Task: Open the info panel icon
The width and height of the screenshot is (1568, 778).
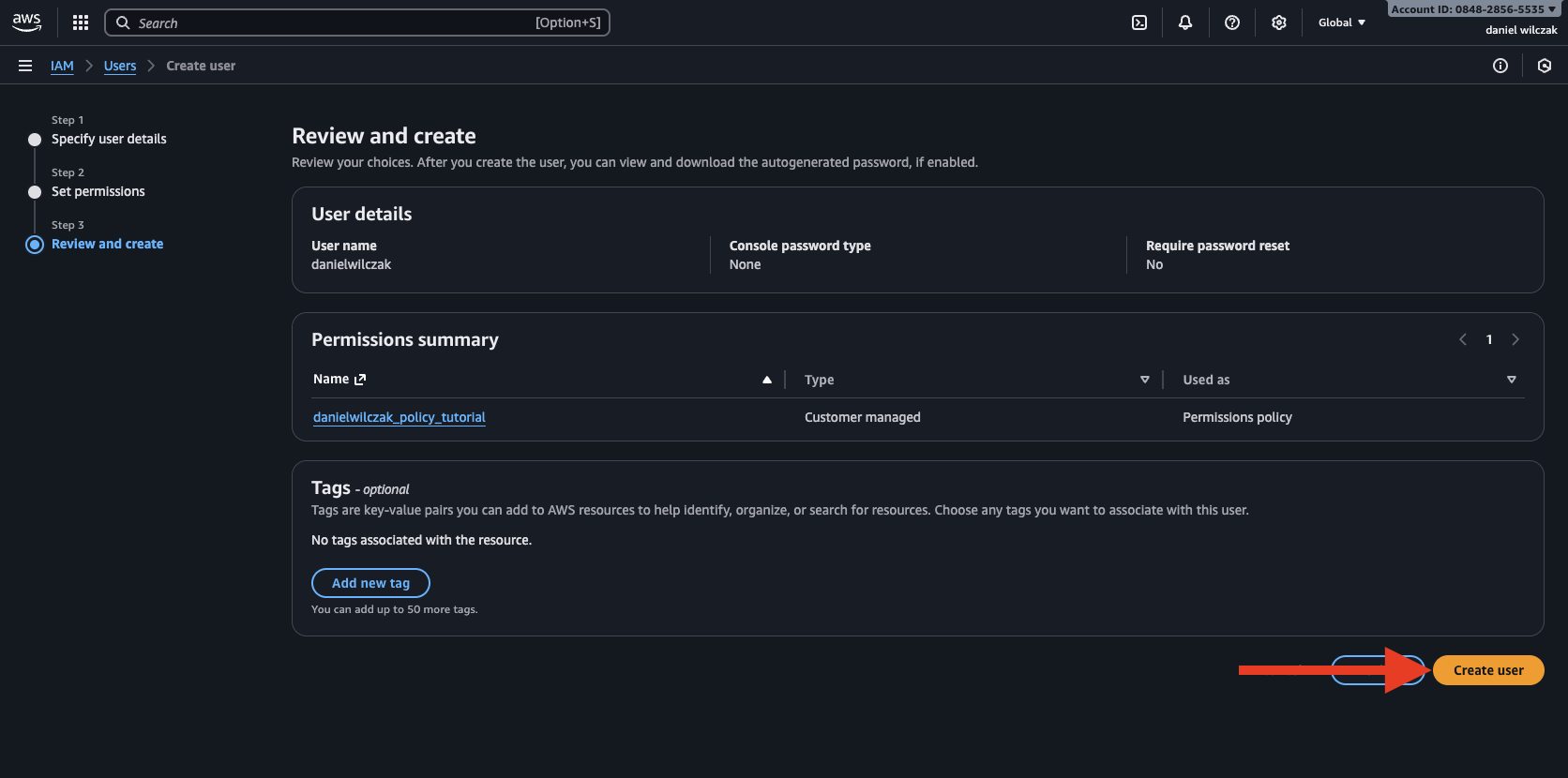Action: tap(1500, 66)
